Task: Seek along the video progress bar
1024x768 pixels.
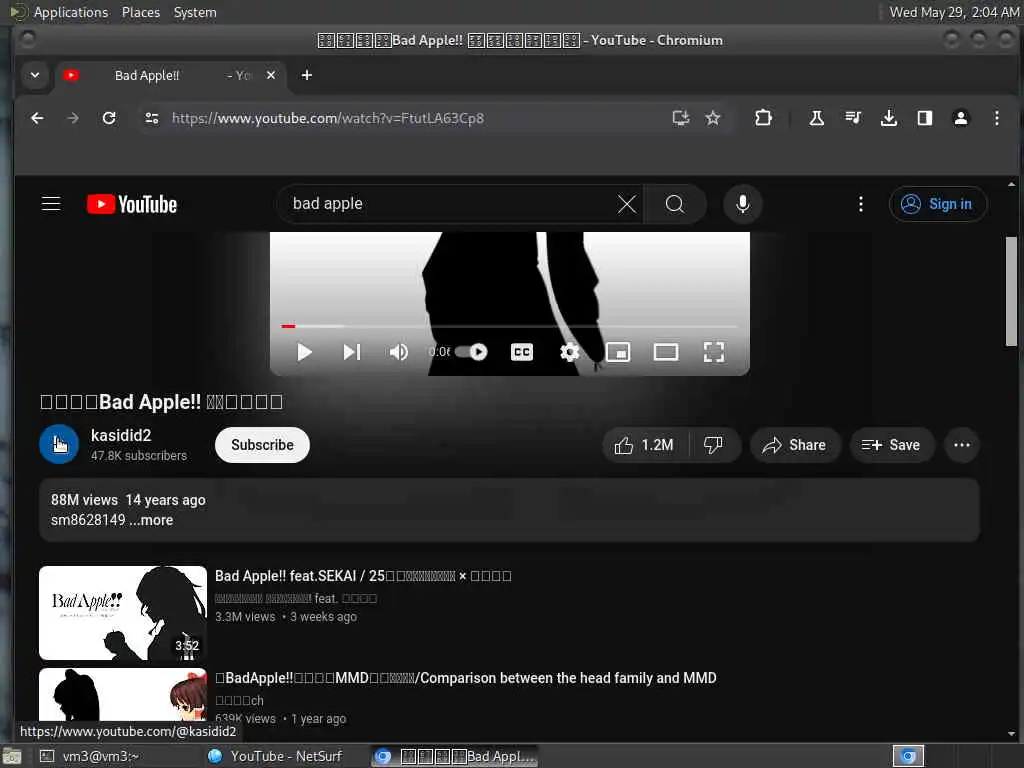Action: tap(509, 325)
